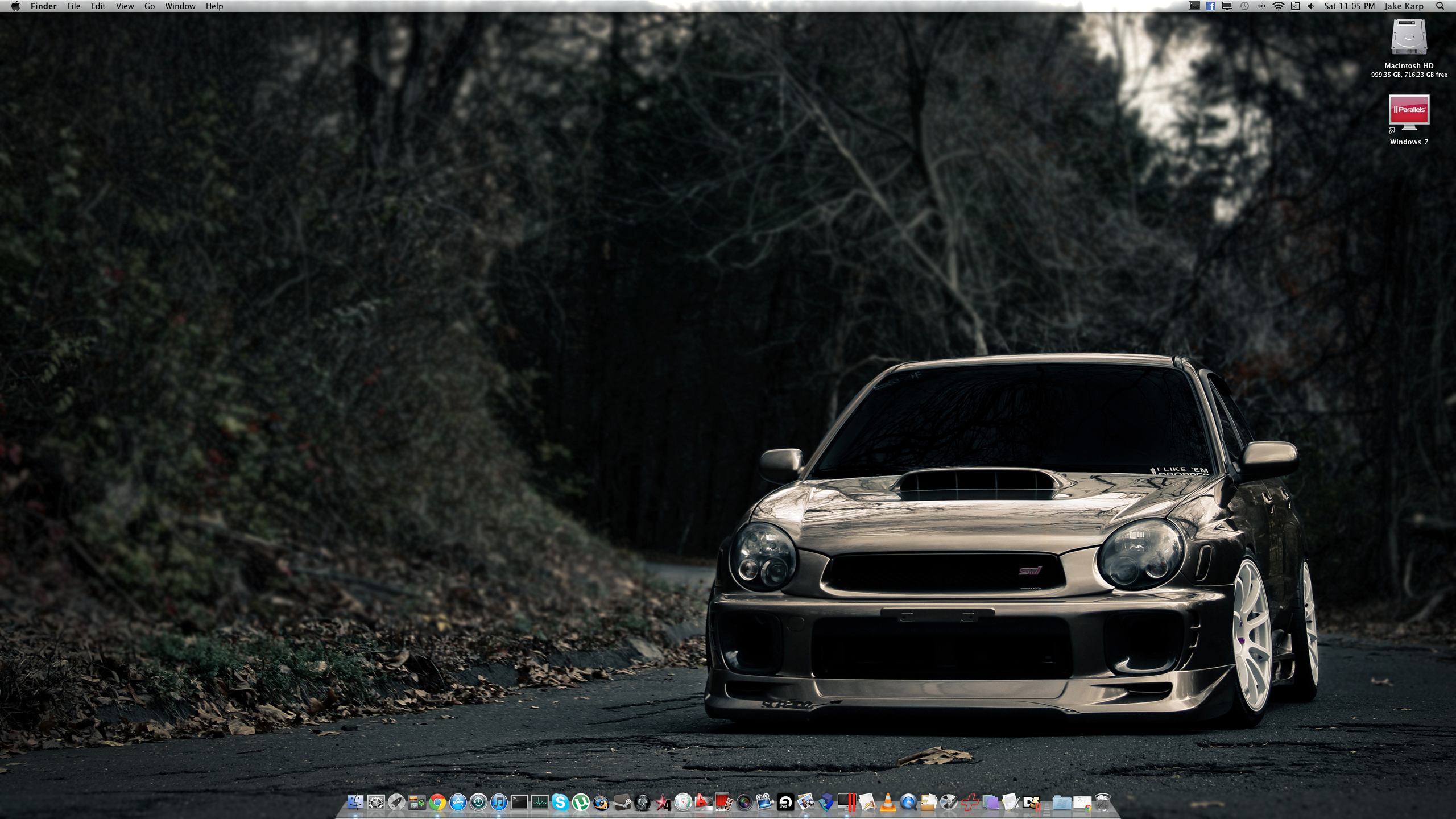The width and height of the screenshot is (1456, 819).
Task: Open the Wi-Fi status menu
Action: coord(1278,6)
